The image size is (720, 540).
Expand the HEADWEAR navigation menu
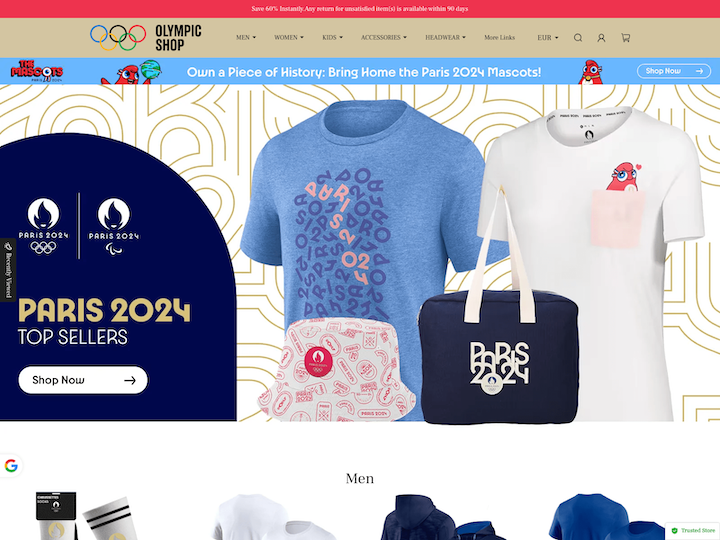(445, 38)
